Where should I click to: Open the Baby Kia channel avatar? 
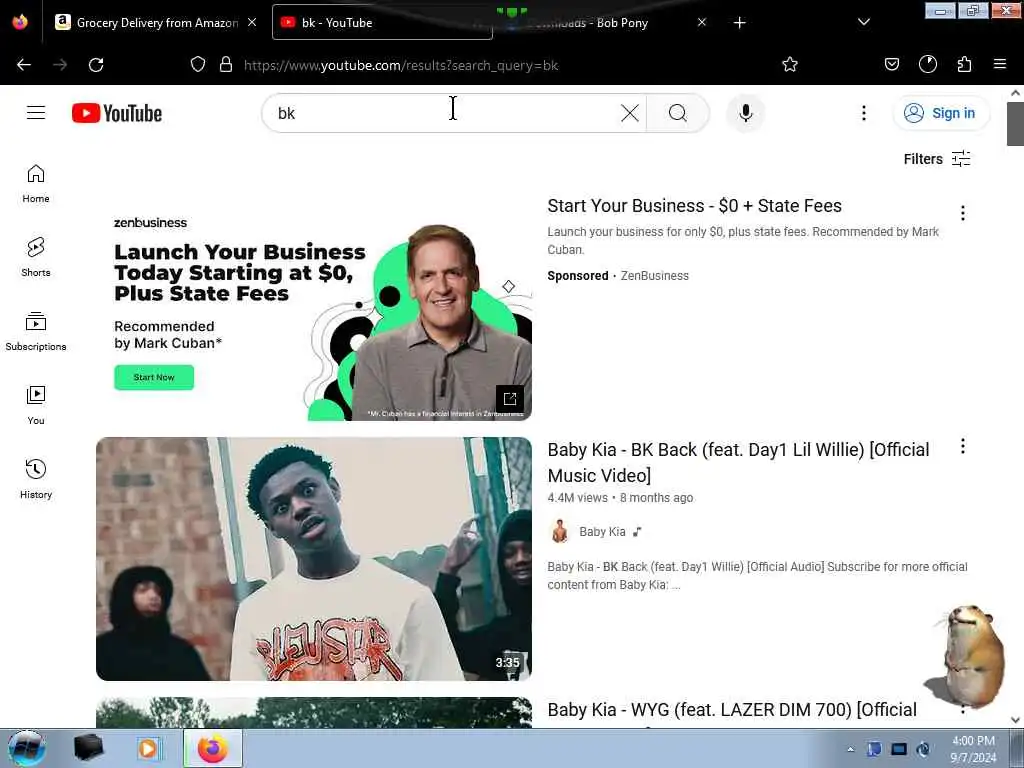560,532
